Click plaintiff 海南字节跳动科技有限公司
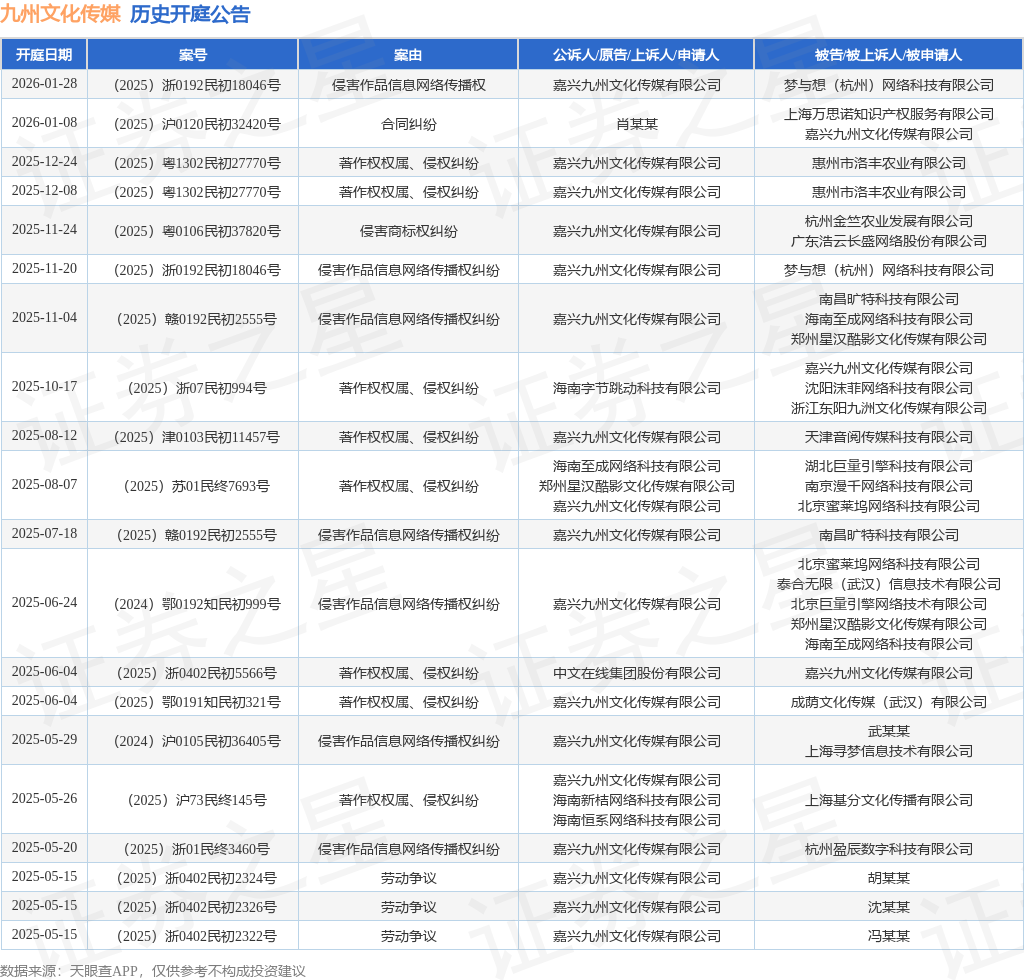The image size is (1024, 980). click(637, 388)
